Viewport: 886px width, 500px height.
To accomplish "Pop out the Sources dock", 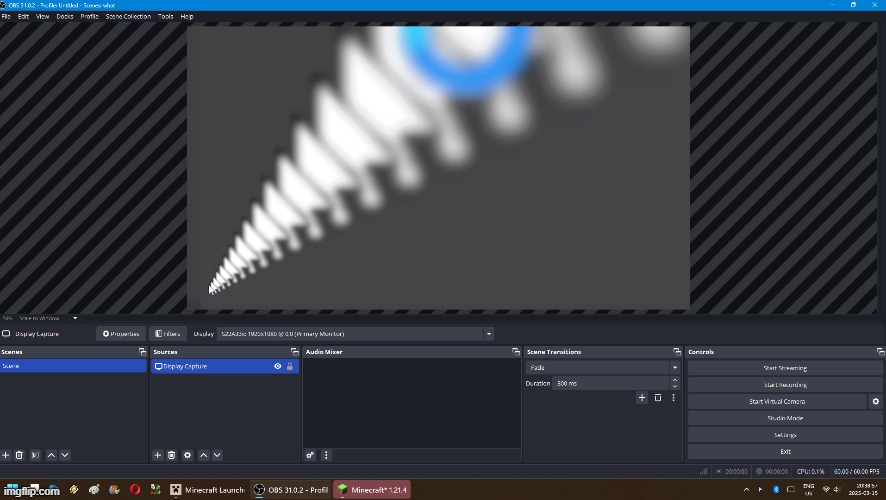I will click(x=294, y=351).
